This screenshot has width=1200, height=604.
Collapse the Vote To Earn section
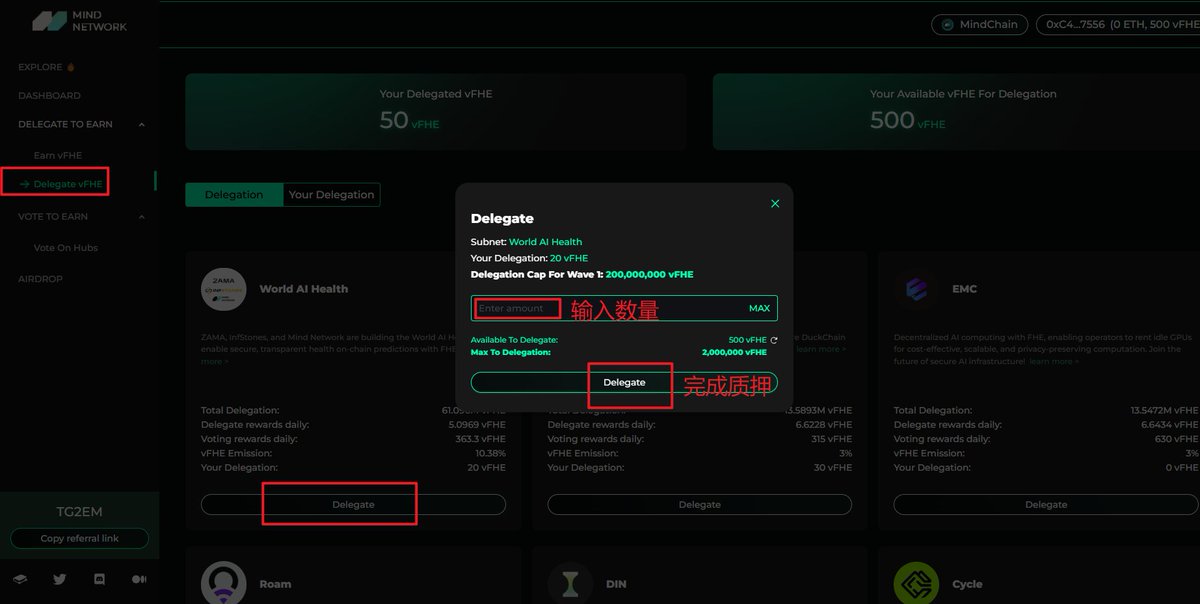click(x=141, y=216)
